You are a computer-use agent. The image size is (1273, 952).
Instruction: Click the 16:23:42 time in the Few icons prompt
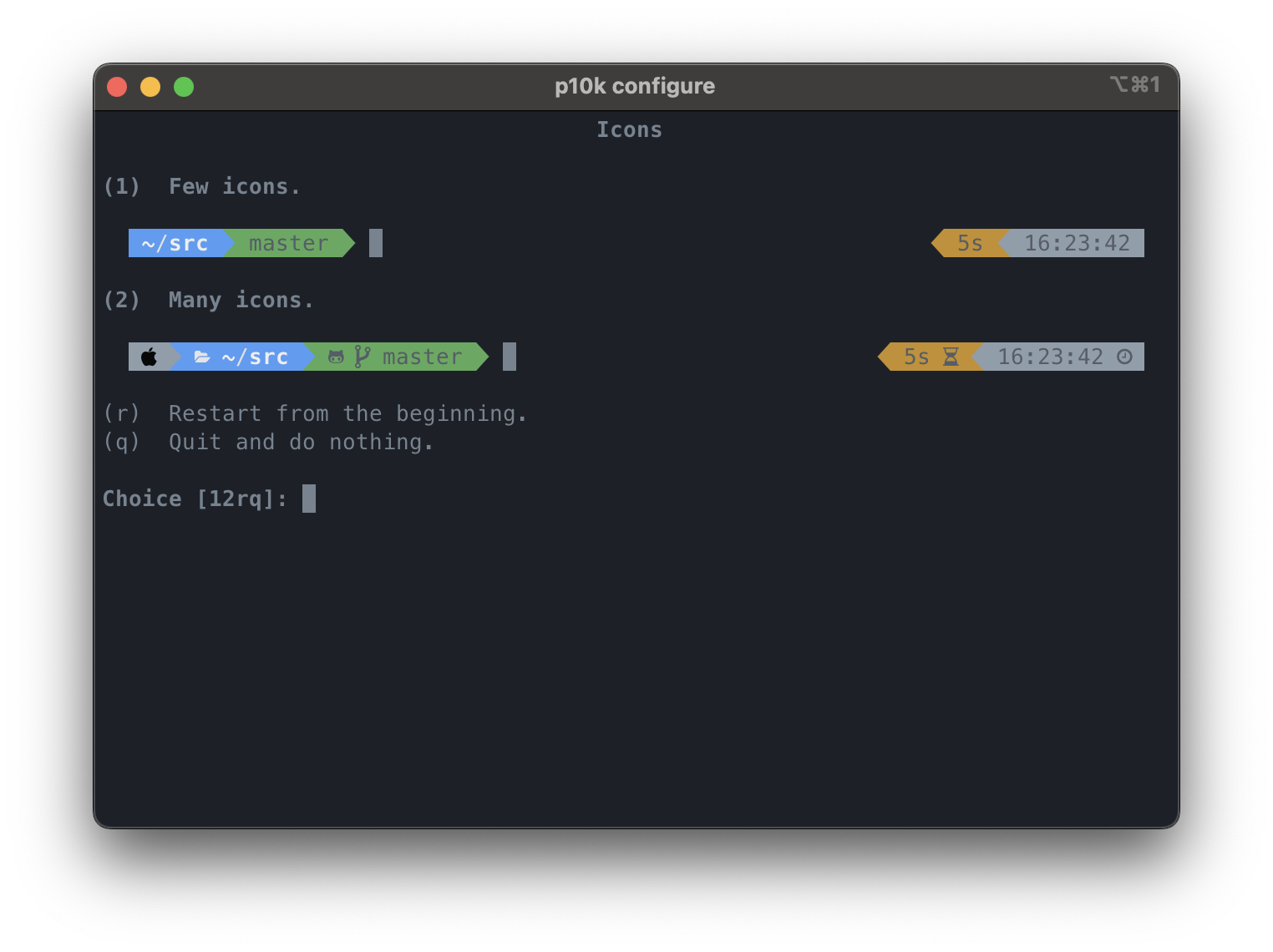(x=1077, y=243)
